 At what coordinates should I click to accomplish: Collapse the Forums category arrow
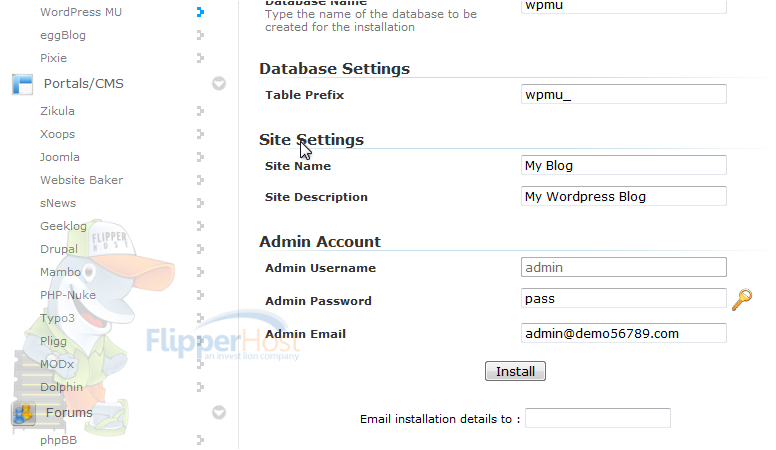[219, 412]
